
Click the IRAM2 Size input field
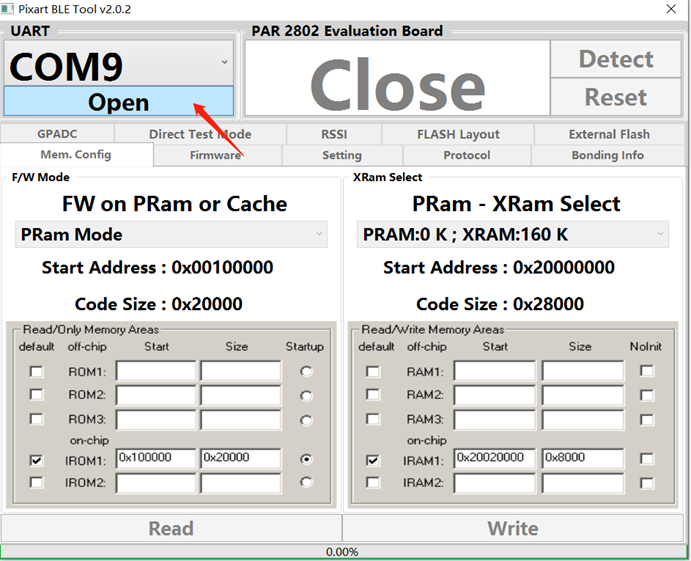(x=583, y=483)
